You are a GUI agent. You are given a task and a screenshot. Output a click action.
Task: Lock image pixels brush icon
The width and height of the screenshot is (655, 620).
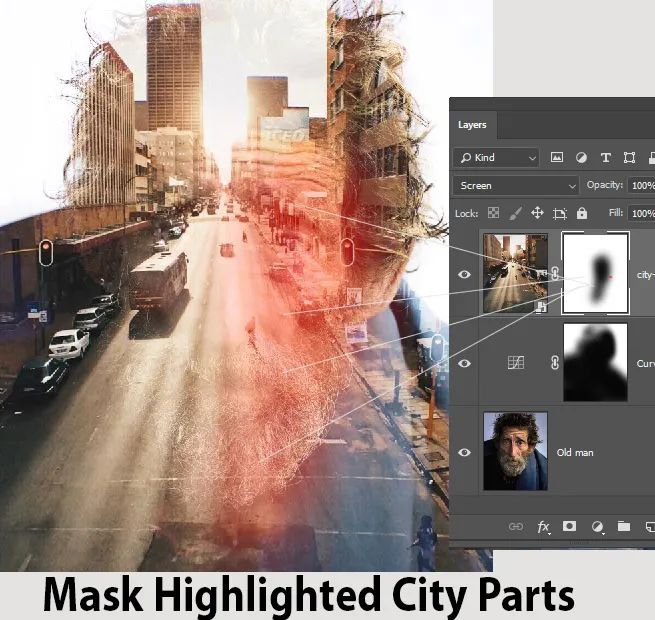[x=516, y=213]
